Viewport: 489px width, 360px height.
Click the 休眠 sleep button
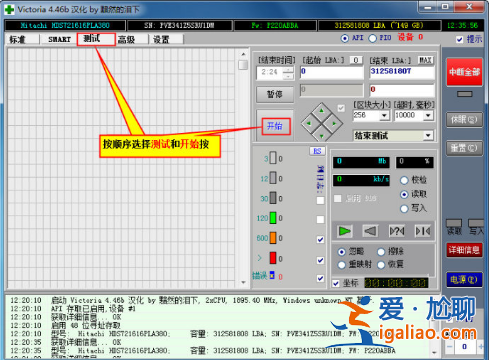[464, 119]
